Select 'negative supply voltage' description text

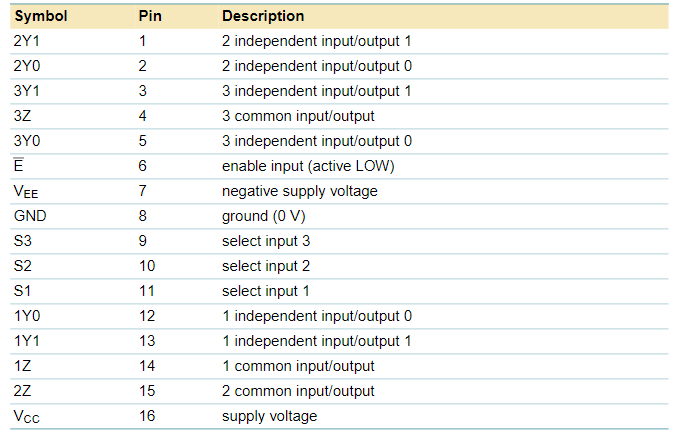point(299,191)
